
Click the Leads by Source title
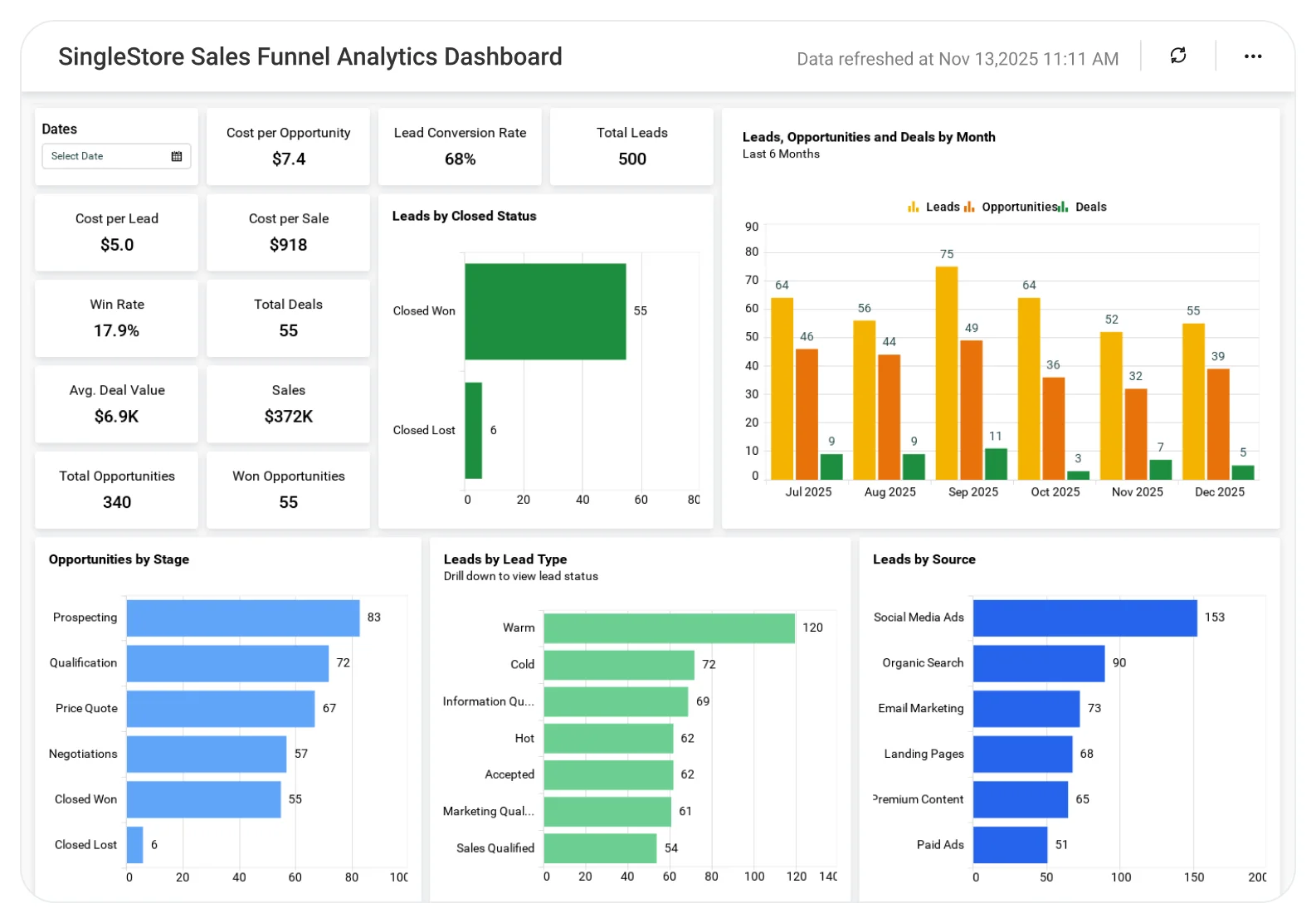pos(924,559)
